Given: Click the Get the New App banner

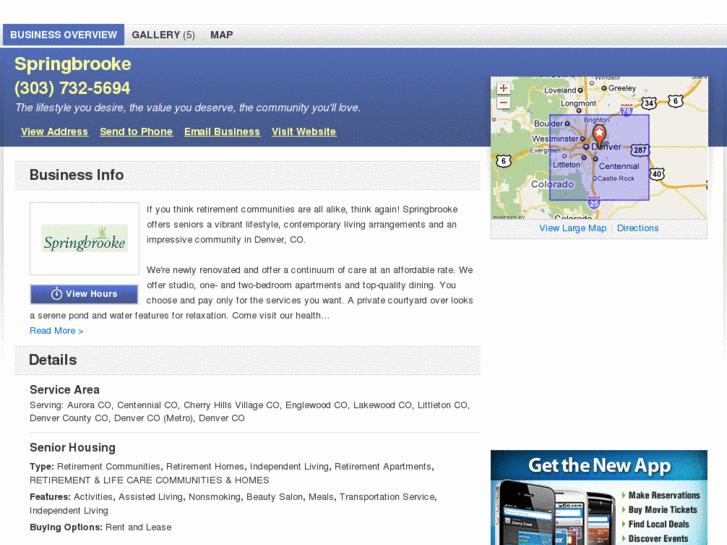Looking at the screenshot, I should coord(599,497).
